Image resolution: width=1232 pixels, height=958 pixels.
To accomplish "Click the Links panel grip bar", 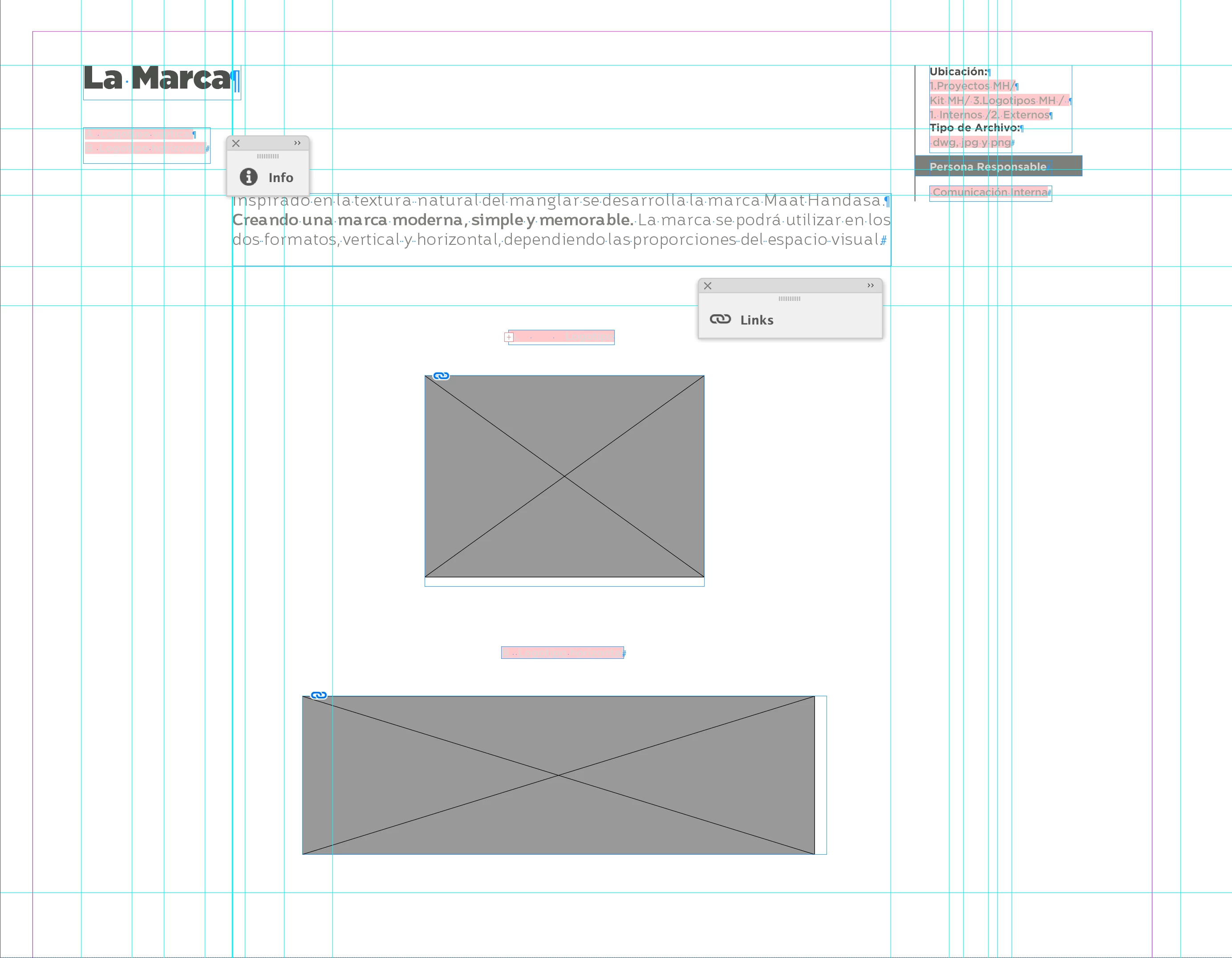I will click(789, 298).
